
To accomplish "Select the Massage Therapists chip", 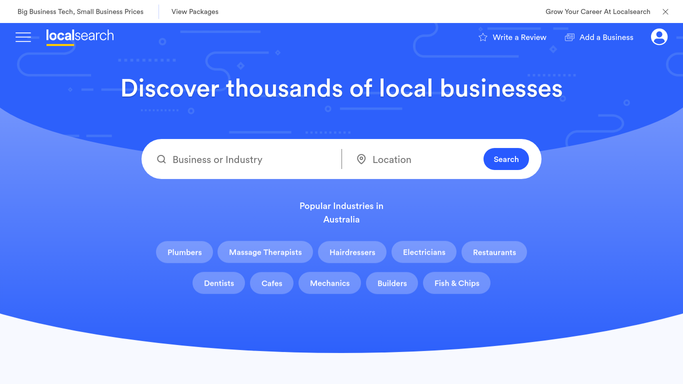I will pos(265,252).
